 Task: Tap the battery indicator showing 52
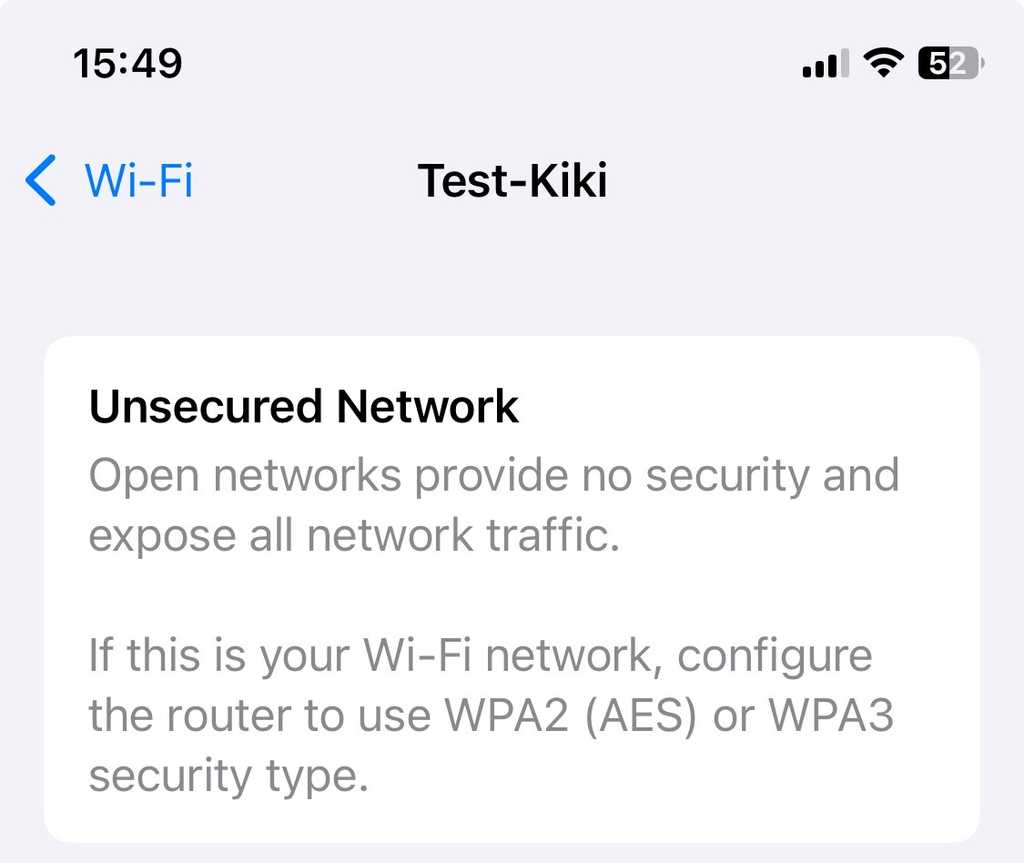click(x=947, y=62)
